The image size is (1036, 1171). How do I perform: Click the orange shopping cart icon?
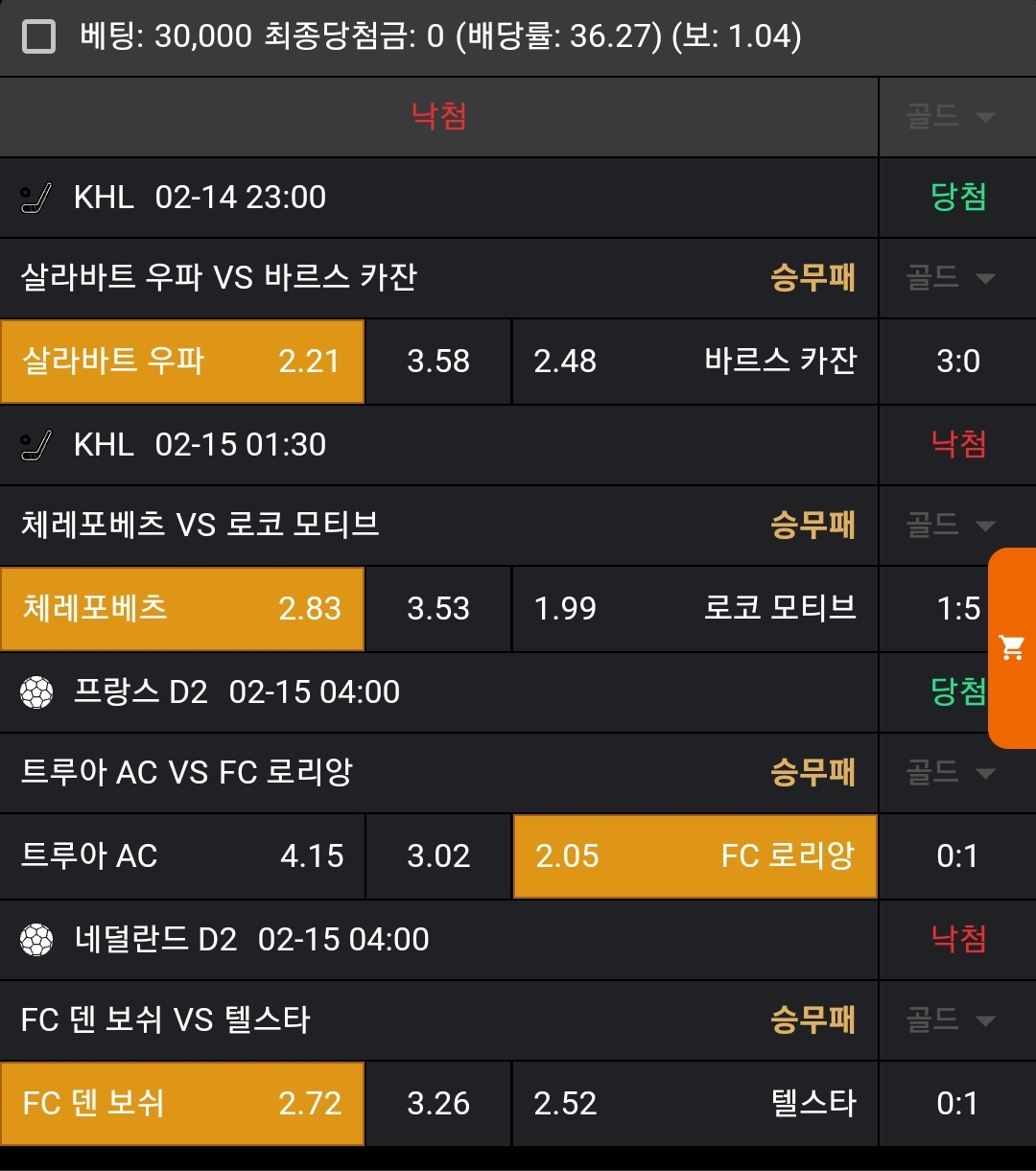(1012, 648)
